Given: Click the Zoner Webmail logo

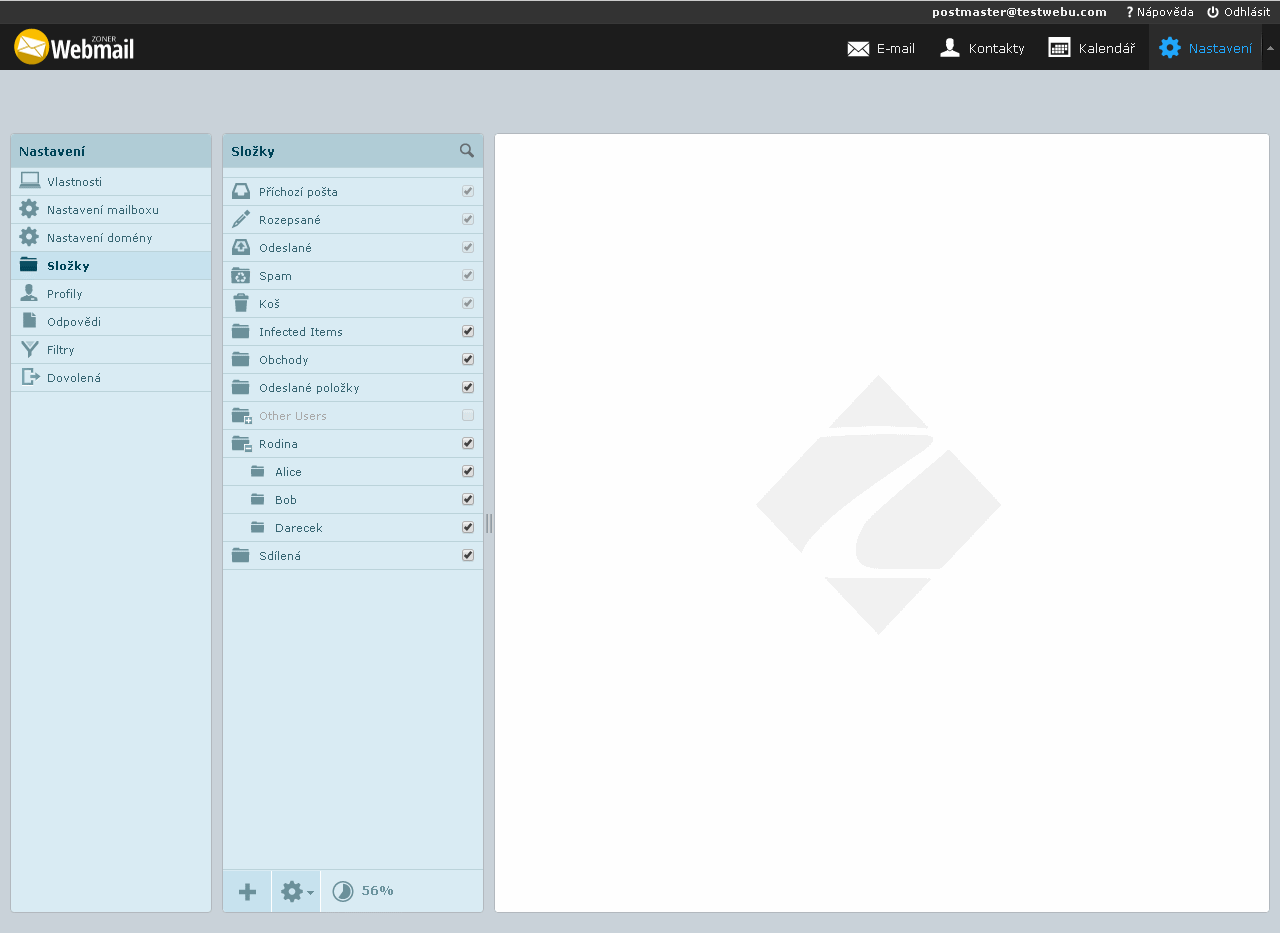Looking at the screenshot, I should pyautogui.click(x=74, y=47).
